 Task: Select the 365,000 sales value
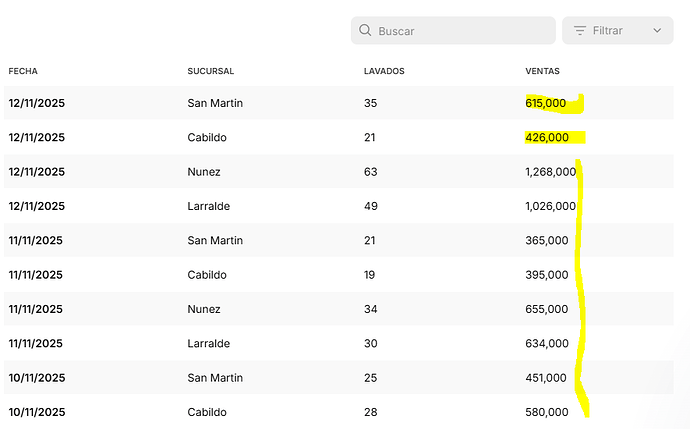pyautogui.click(x=546, y=240)
